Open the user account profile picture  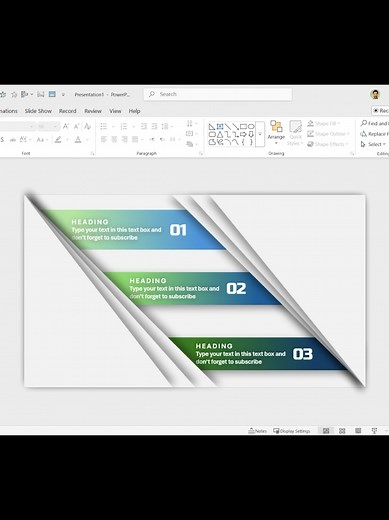tap(375, 94)
